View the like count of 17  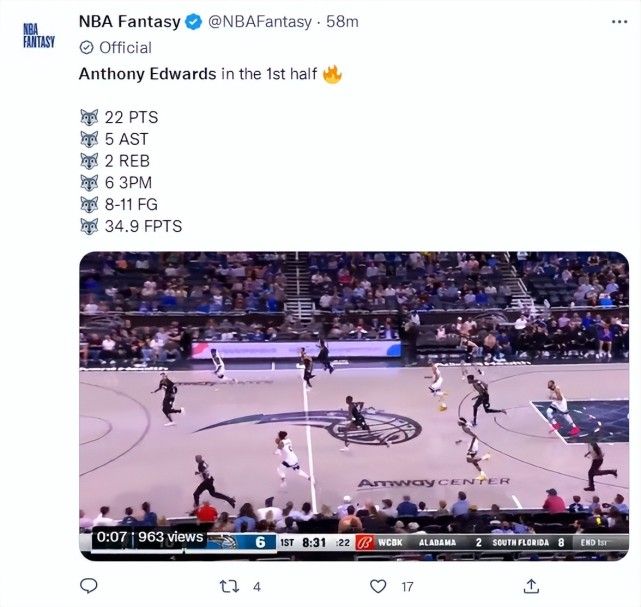tap(407, 587)
